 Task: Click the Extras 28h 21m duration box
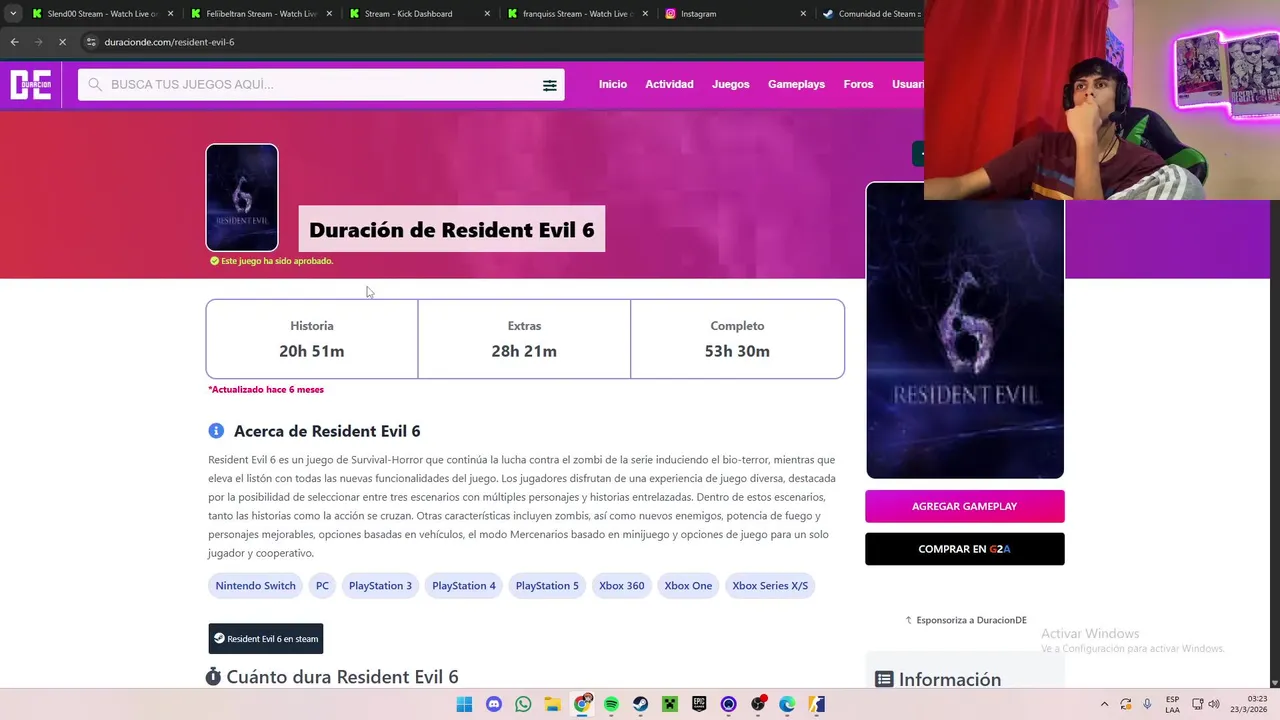click(524, 339)
